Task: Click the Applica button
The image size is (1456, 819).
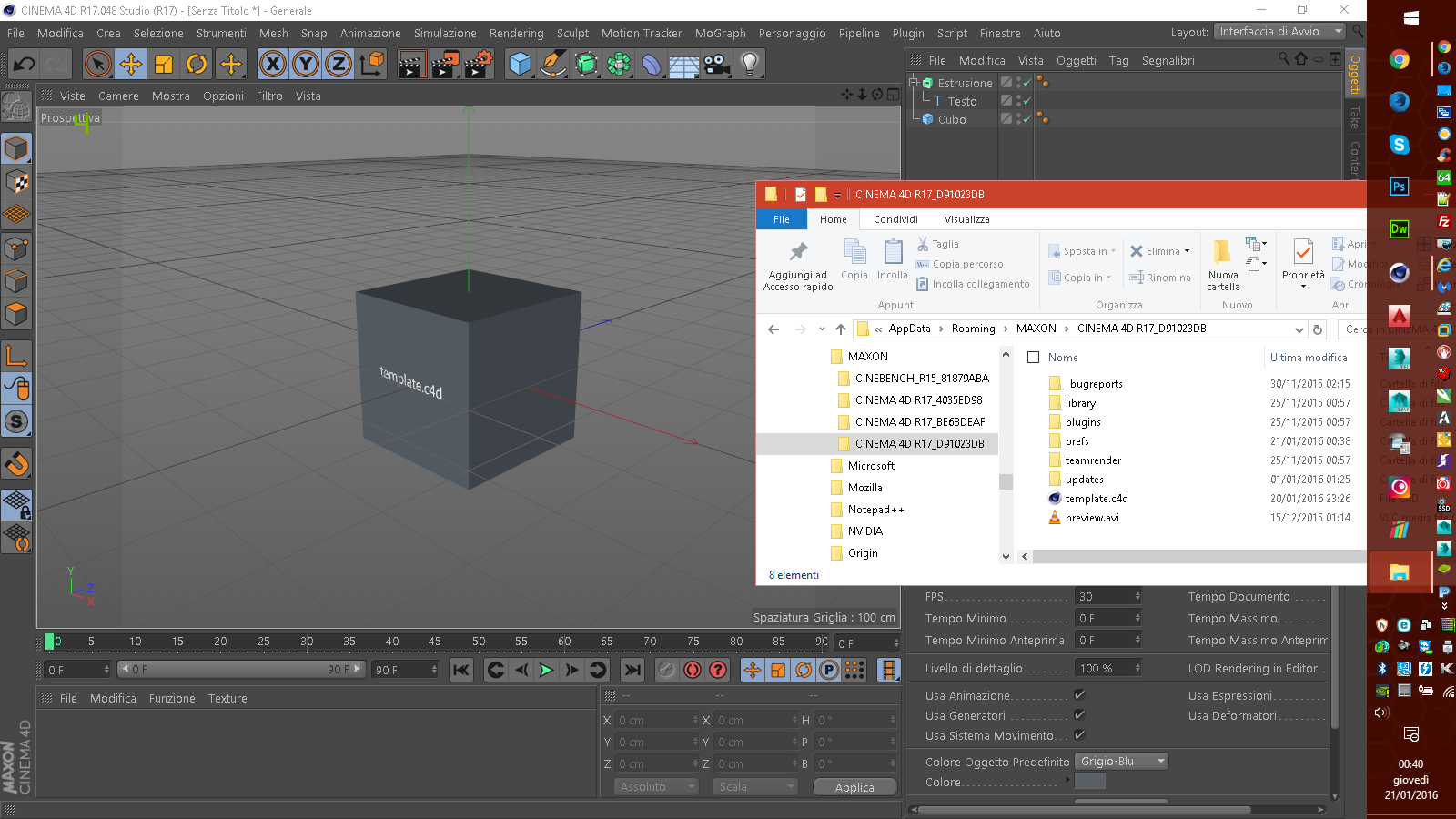Action: (854, 787)
